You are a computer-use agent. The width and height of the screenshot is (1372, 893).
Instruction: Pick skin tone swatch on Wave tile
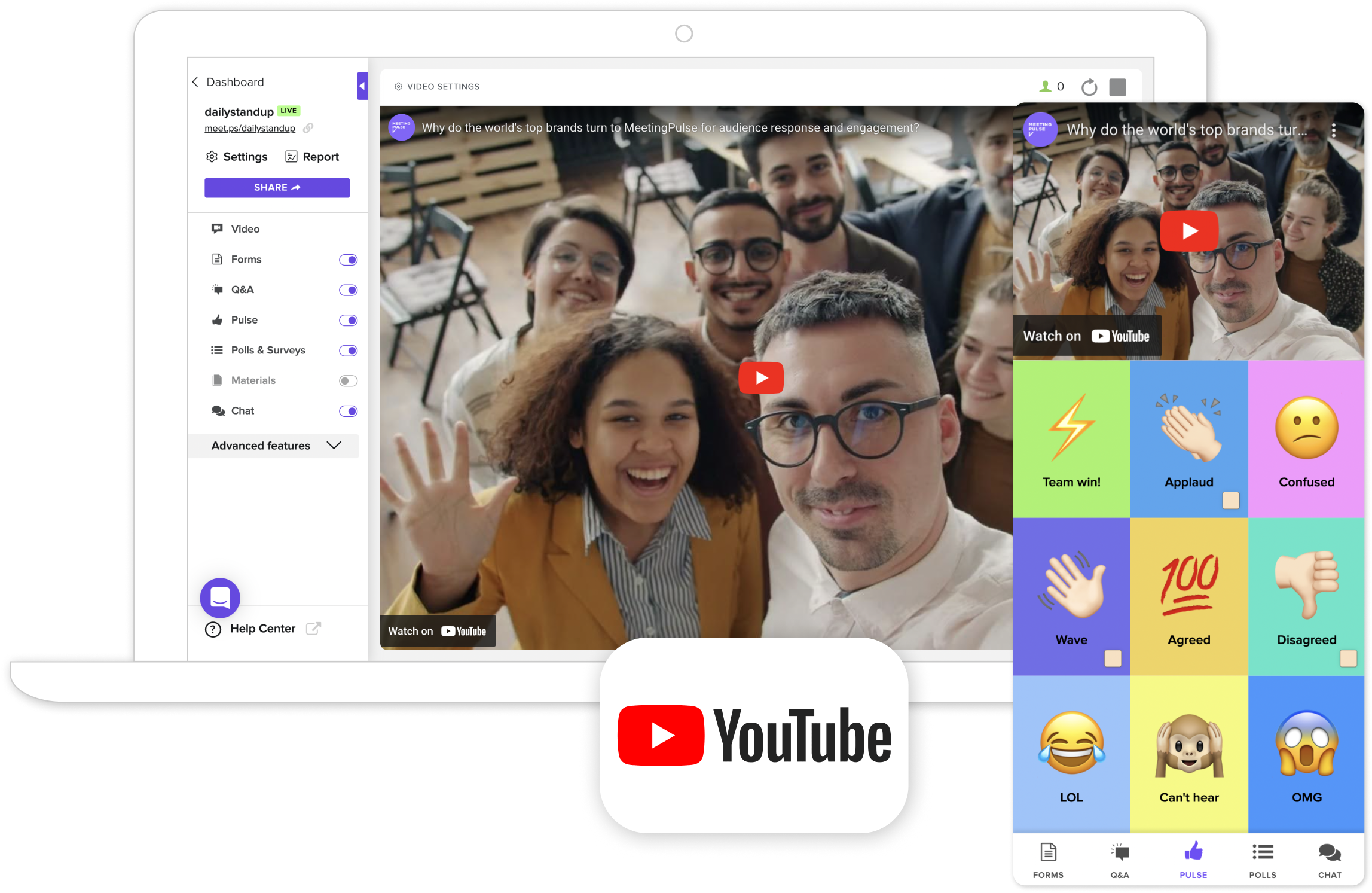click(x=1113, y=659)
